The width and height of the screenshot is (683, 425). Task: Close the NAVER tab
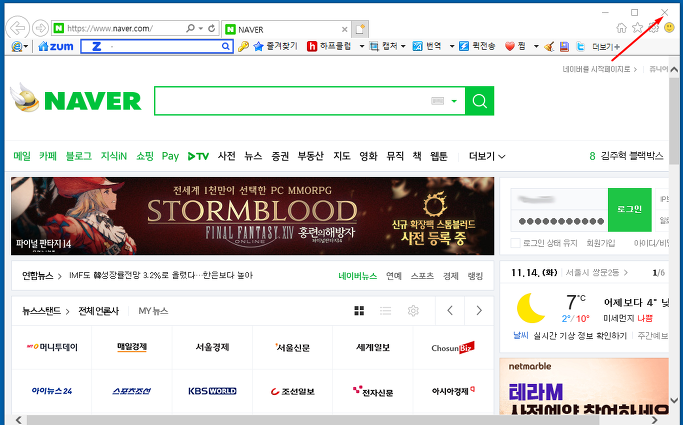(345, 30)
